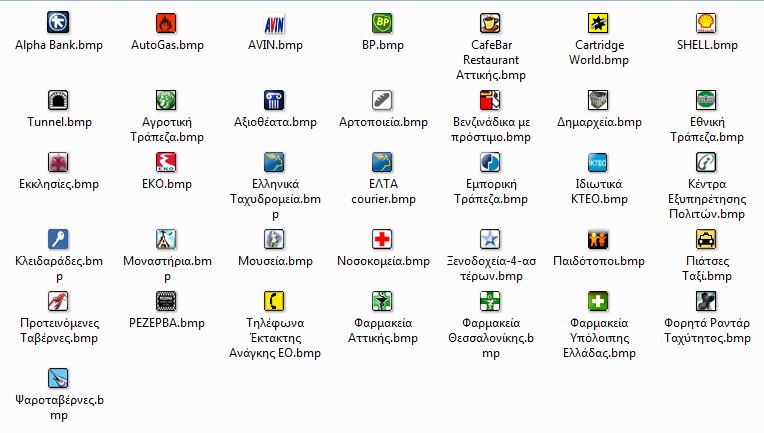Viewport: 764px width, 433px height.
Task: Click the 'Ιδιωτικά ΚΤΕΟ.bmp' file name
Action: tap(599, 191)
